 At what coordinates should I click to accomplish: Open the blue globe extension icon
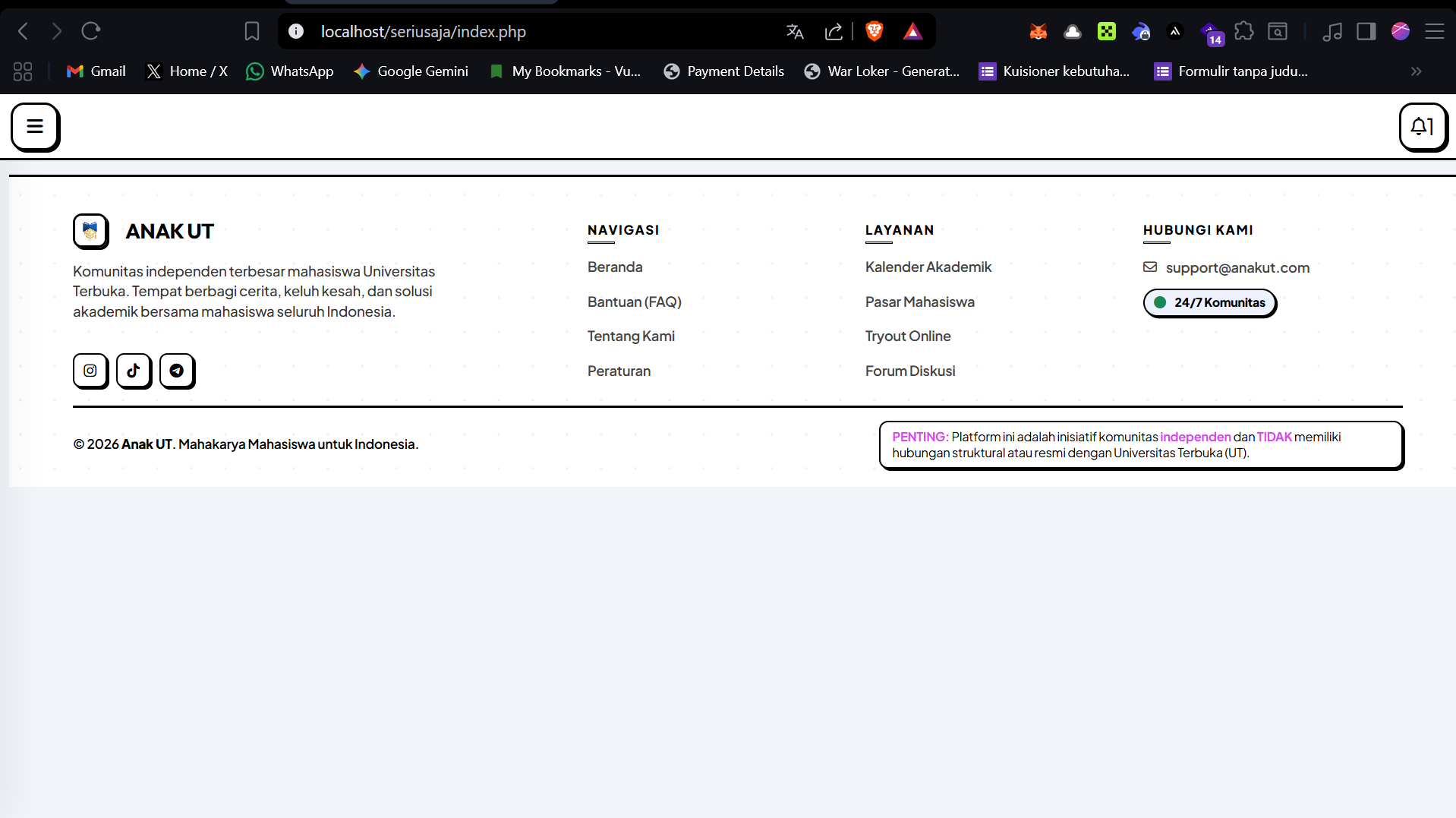click(x=1141, y=31)
